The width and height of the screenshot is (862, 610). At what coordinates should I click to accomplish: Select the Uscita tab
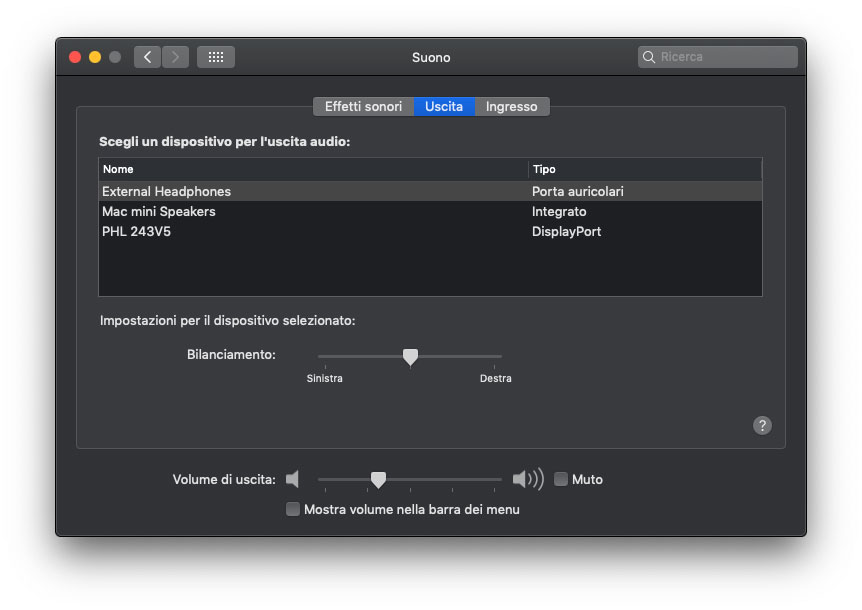coord(444,106)
